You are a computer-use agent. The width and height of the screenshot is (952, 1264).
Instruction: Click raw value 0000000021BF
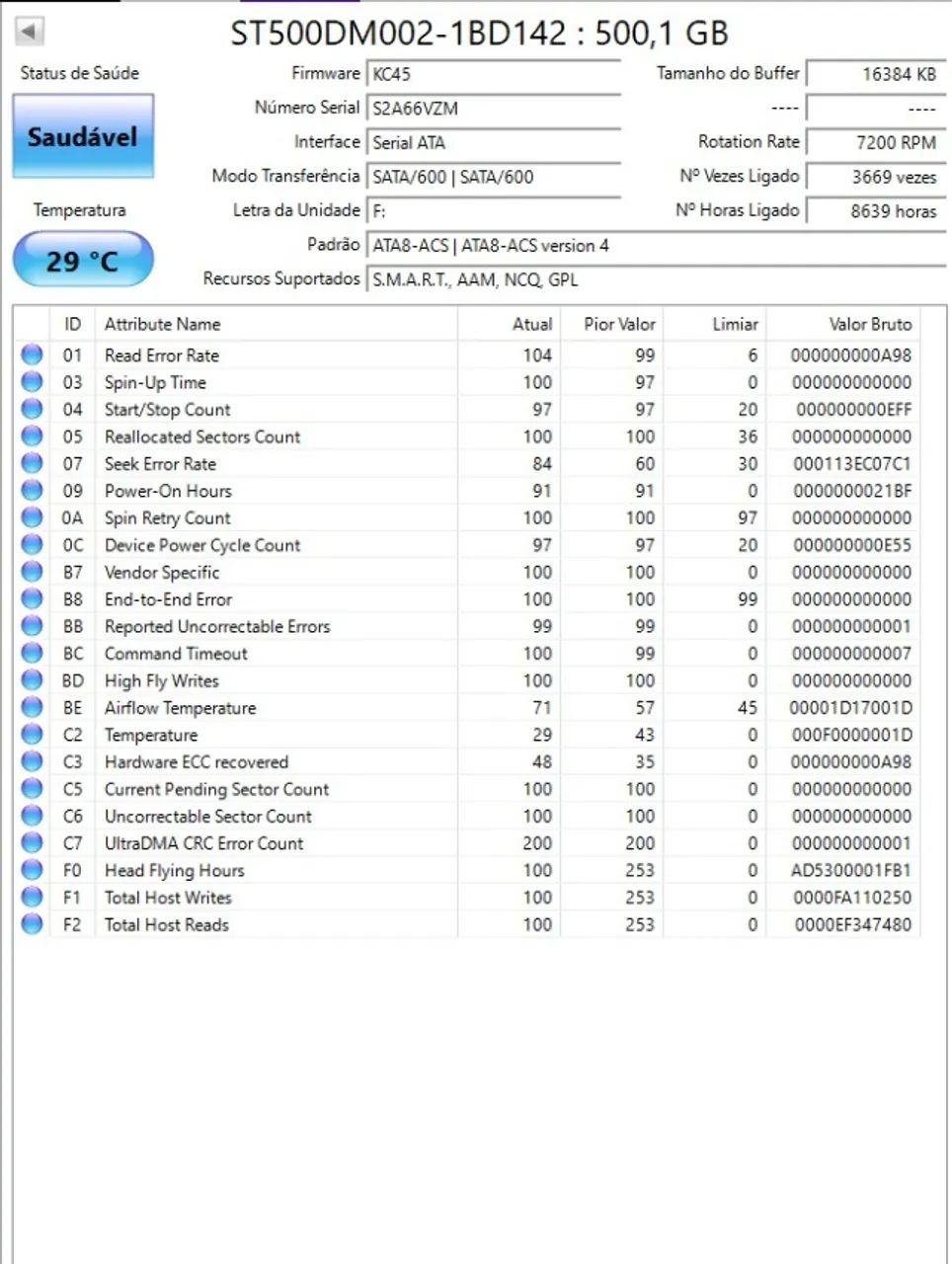click(852, 491)
